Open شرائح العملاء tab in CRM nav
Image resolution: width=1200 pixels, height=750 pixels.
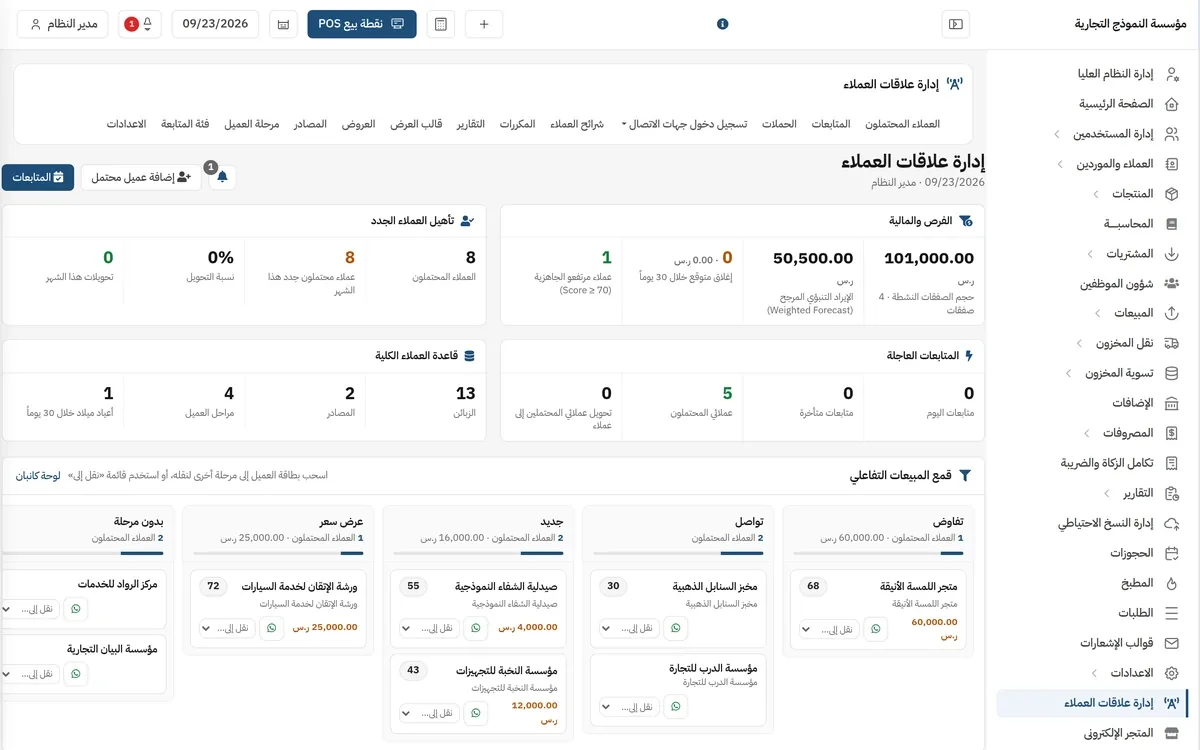click(x=577, y=124)
